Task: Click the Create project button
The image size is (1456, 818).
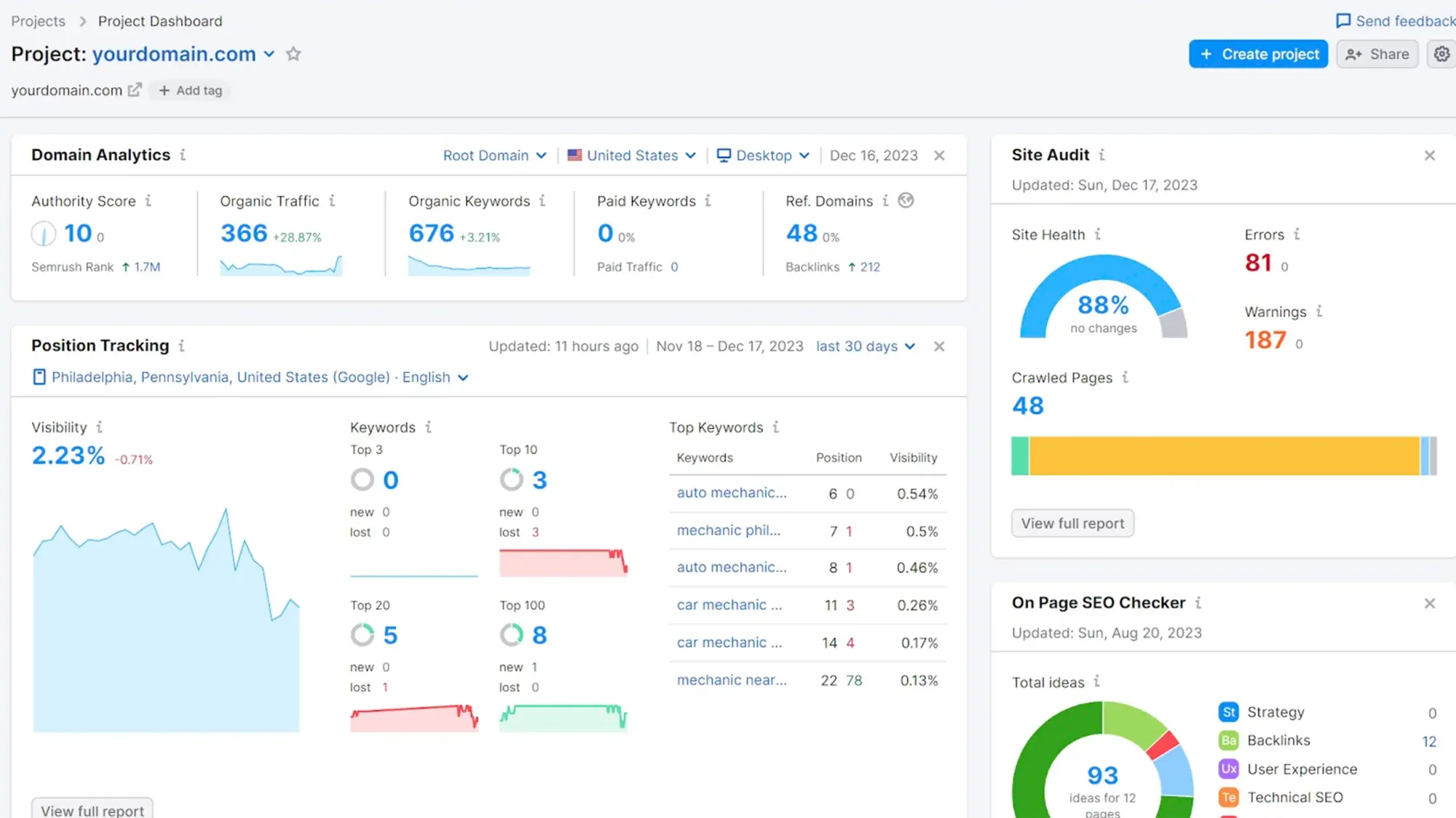Action: [1258, 54]
